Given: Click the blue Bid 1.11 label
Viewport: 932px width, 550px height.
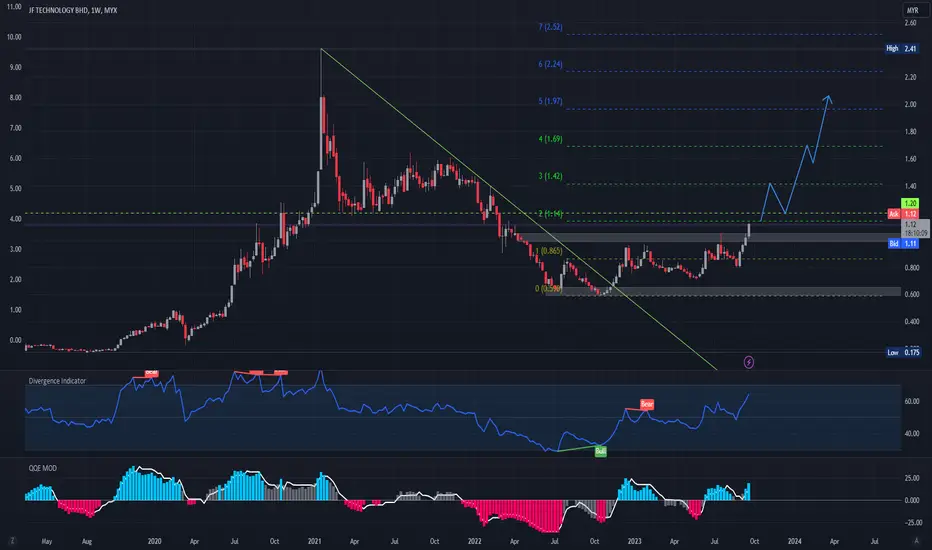Looking at the screenshot, I should [903, 244].
